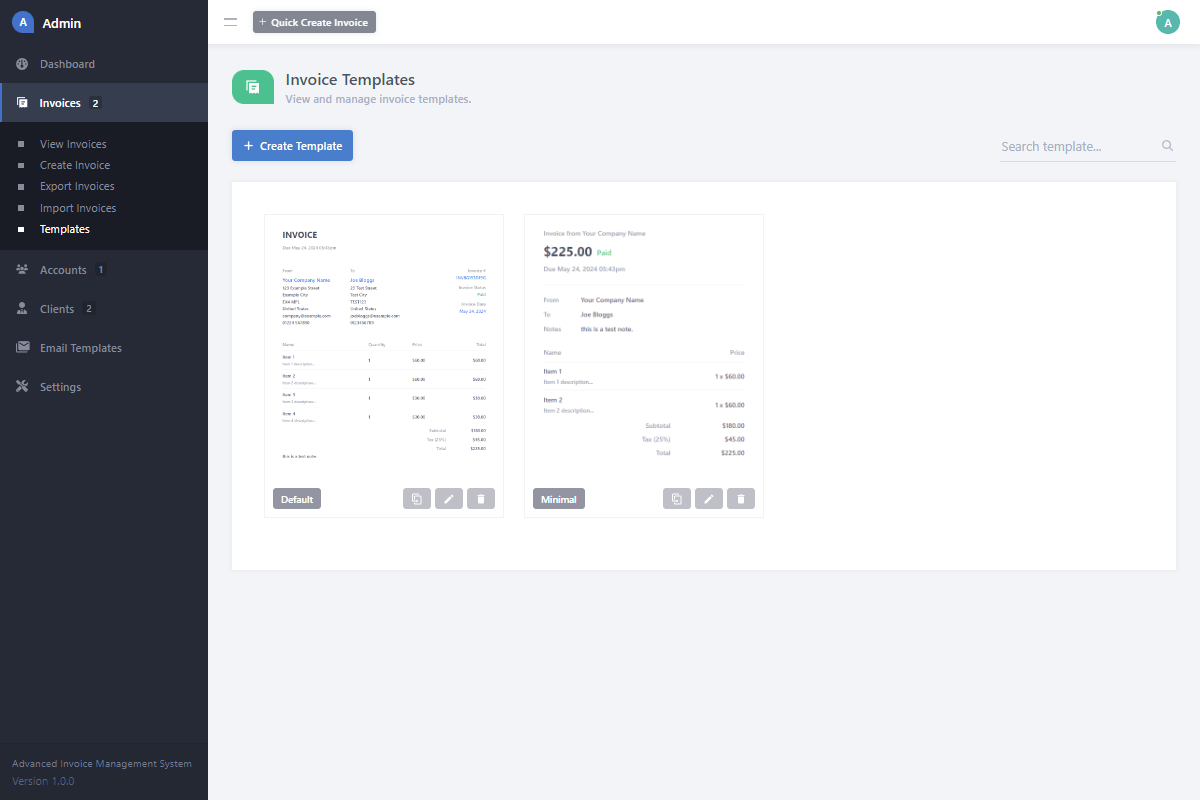Click the Create Template button
The height and width of the screenshot is (800, 1200).
292,146
